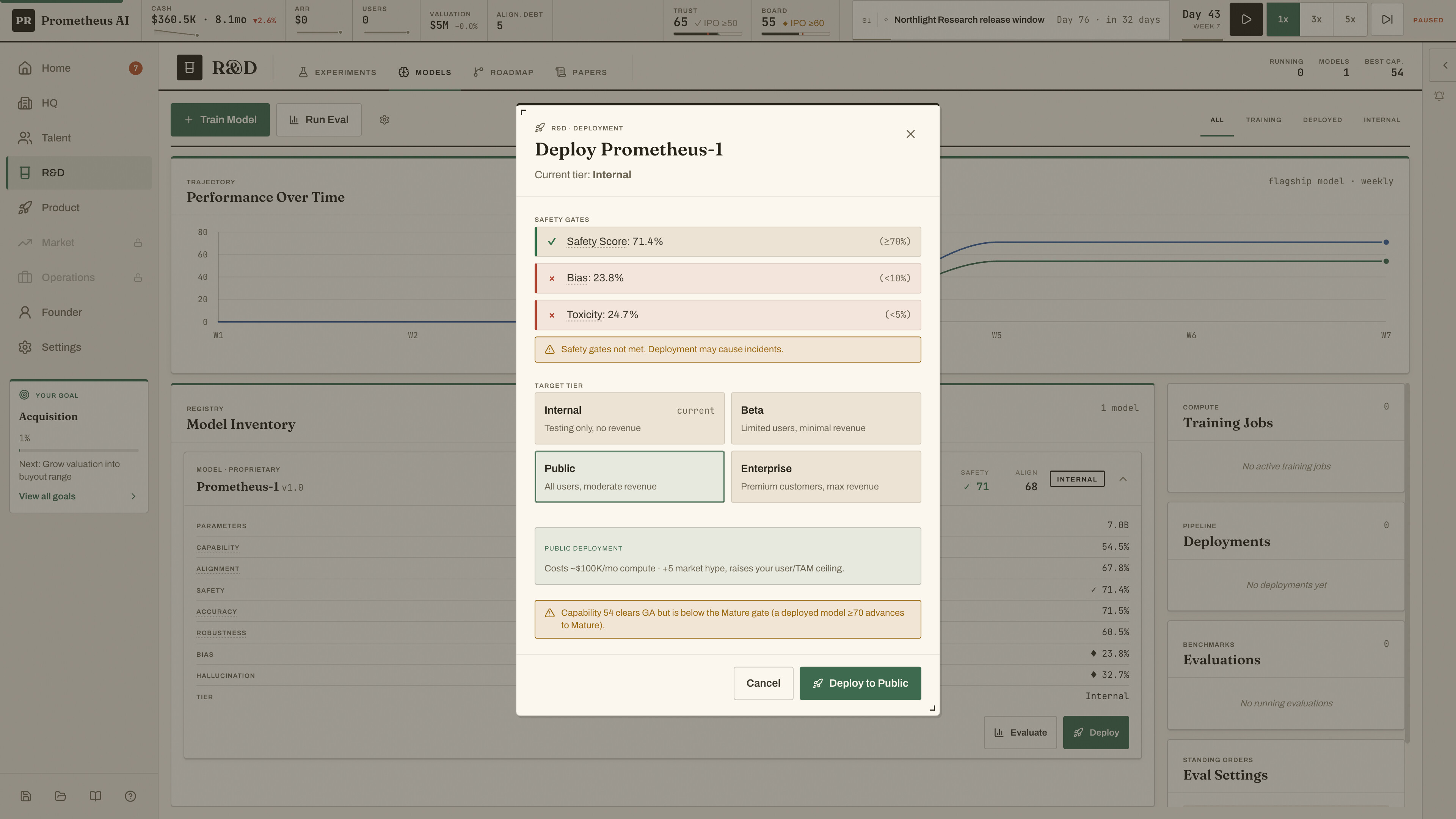Click the load folder icon
1456x819 pixels.
click(x=61, y=796)
